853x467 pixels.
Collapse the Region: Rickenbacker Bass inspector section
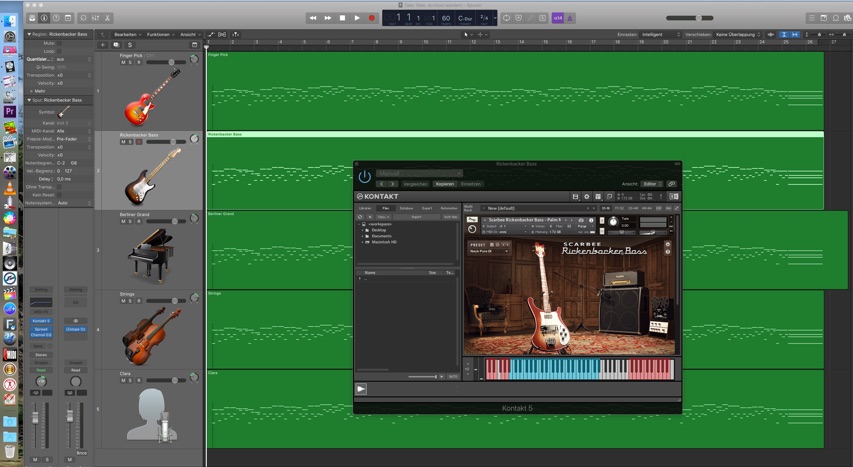29,34
